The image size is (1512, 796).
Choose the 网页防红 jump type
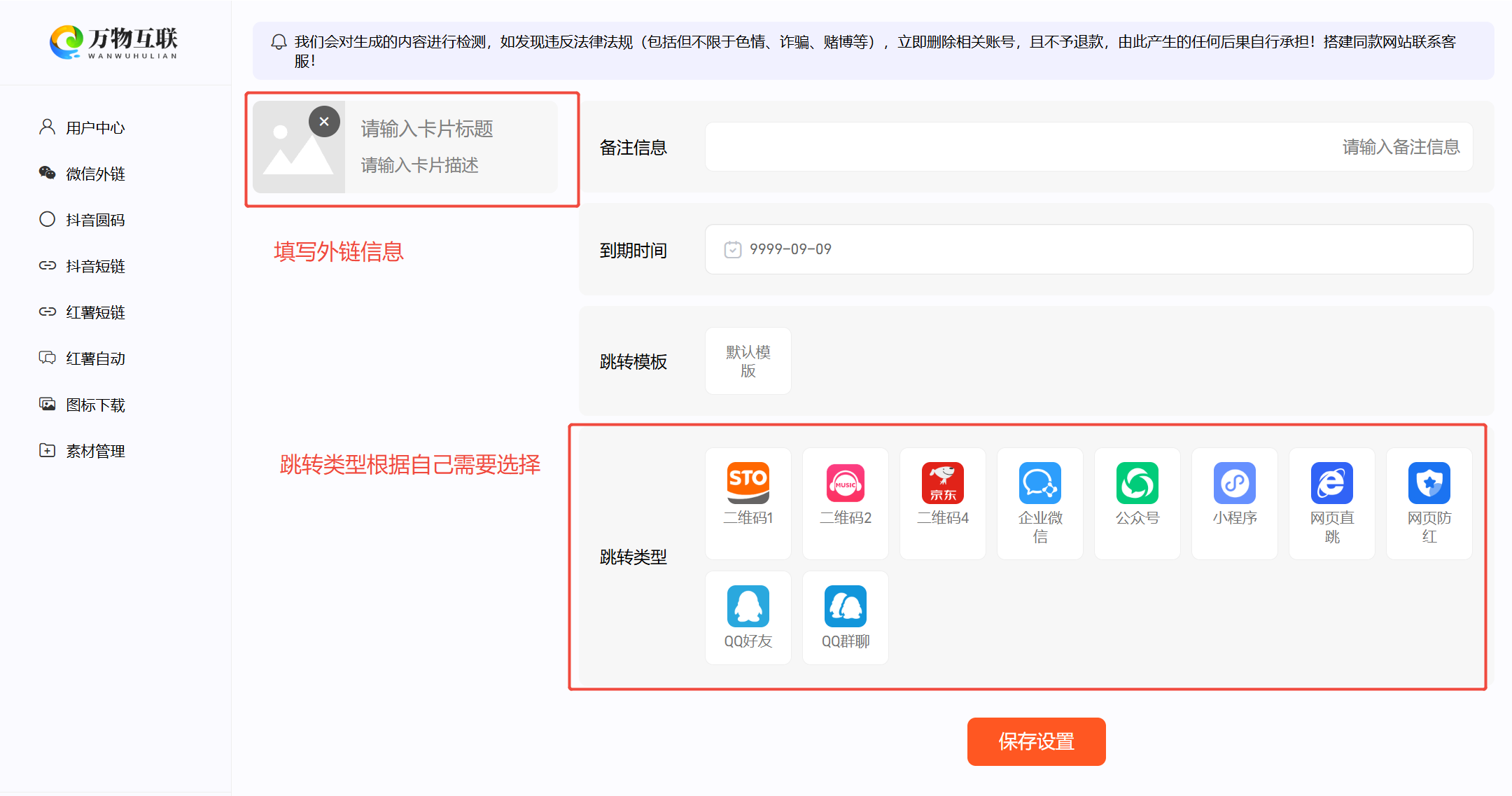pos(1429,503)
